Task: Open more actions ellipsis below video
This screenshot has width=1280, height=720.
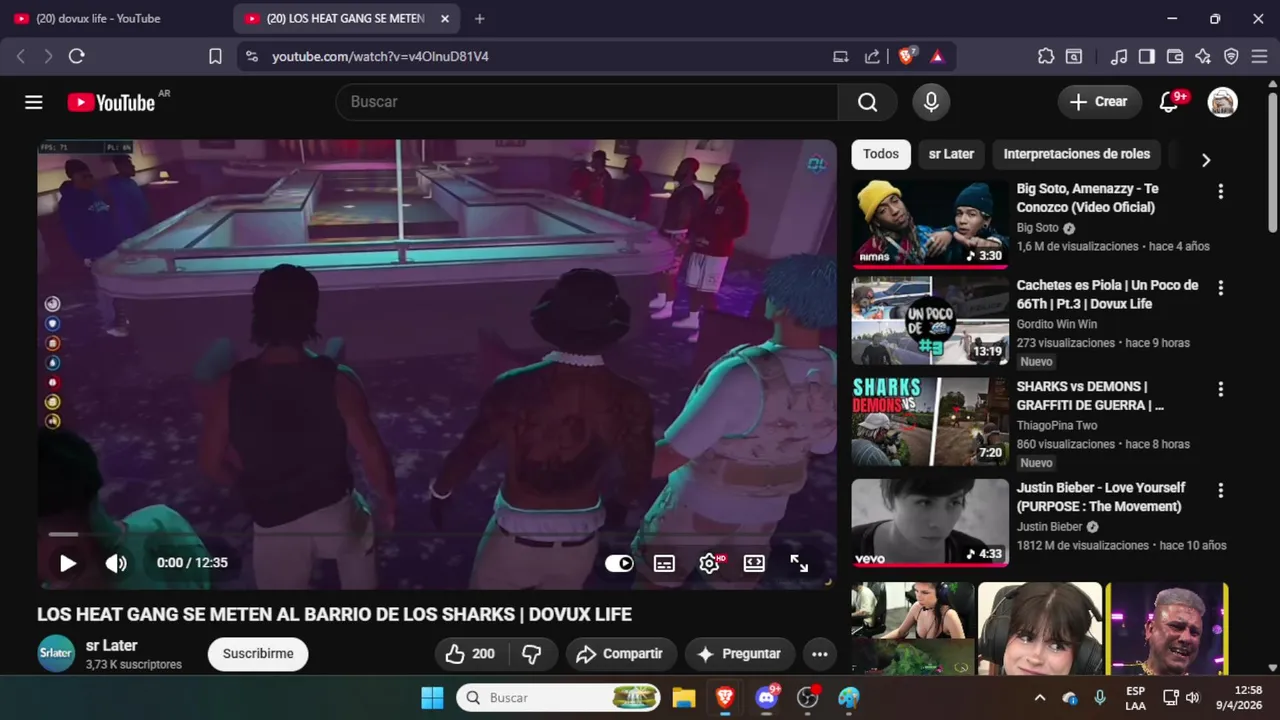Action: point(820,654)
